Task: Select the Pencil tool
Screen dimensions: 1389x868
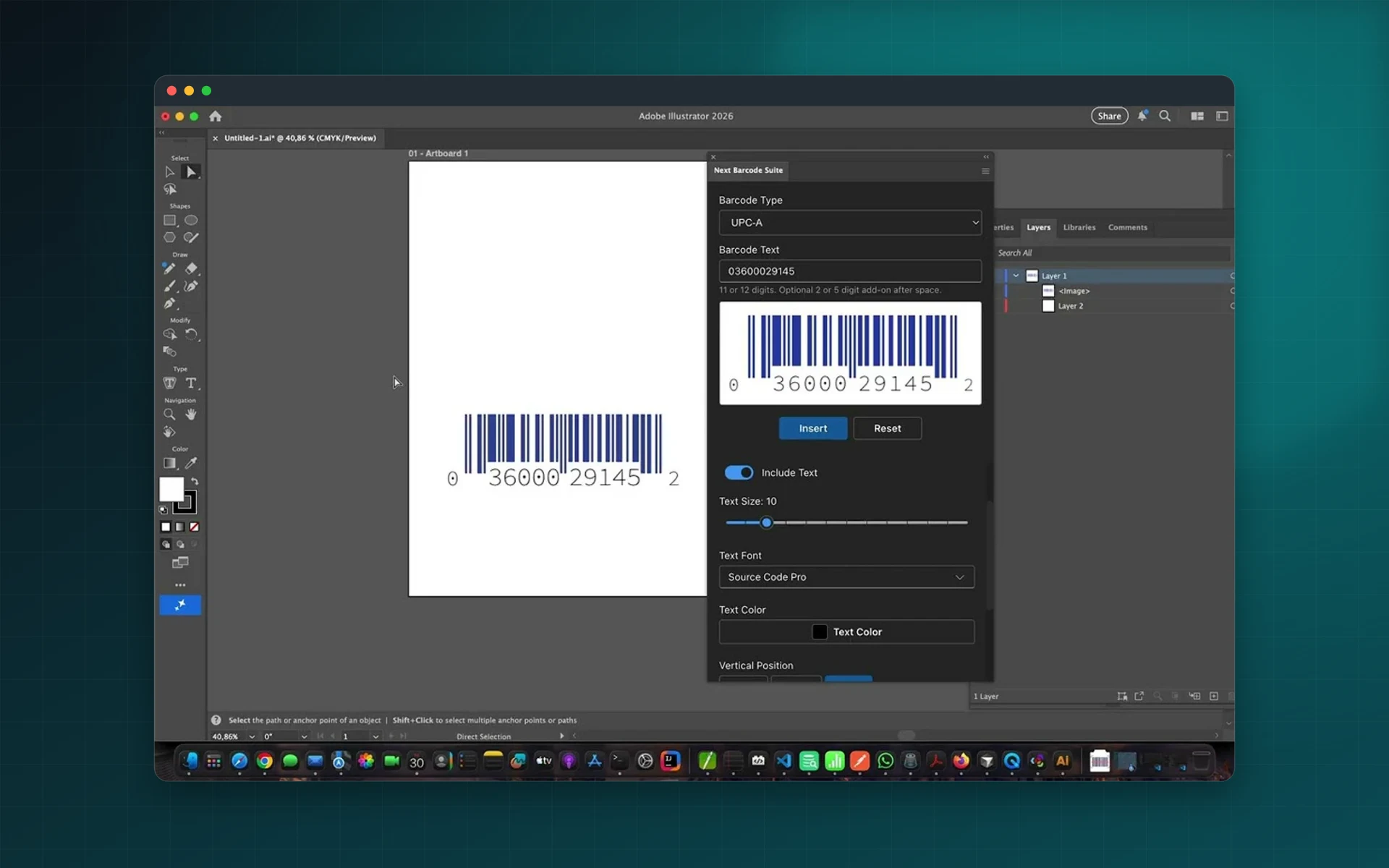Action: pos(169,269)
